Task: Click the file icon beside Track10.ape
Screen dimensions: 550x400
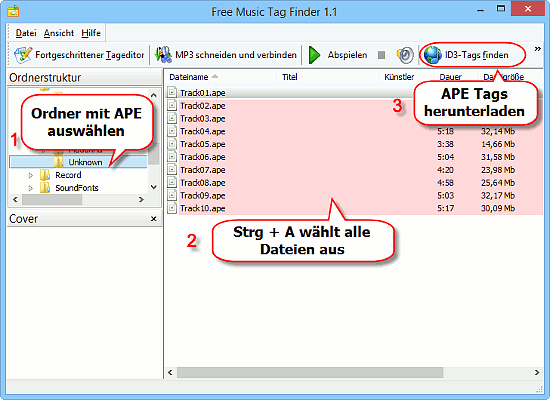Action: [x=172, y=208]
